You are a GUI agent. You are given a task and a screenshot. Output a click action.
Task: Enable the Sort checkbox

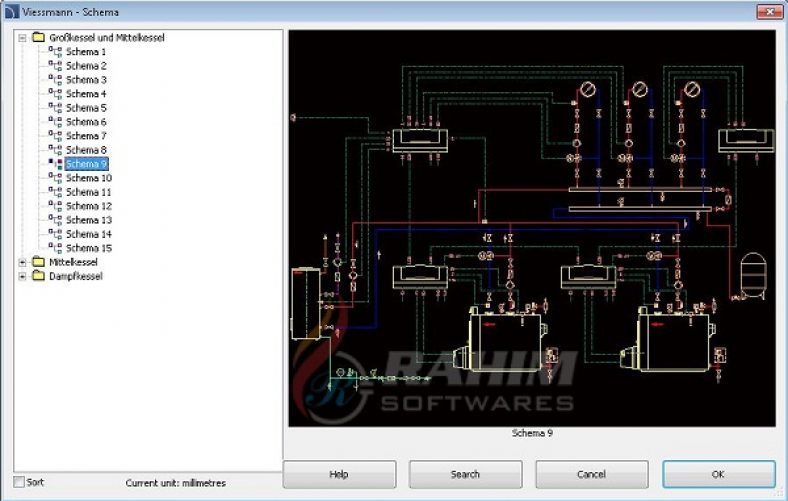(x=19, y=482)
